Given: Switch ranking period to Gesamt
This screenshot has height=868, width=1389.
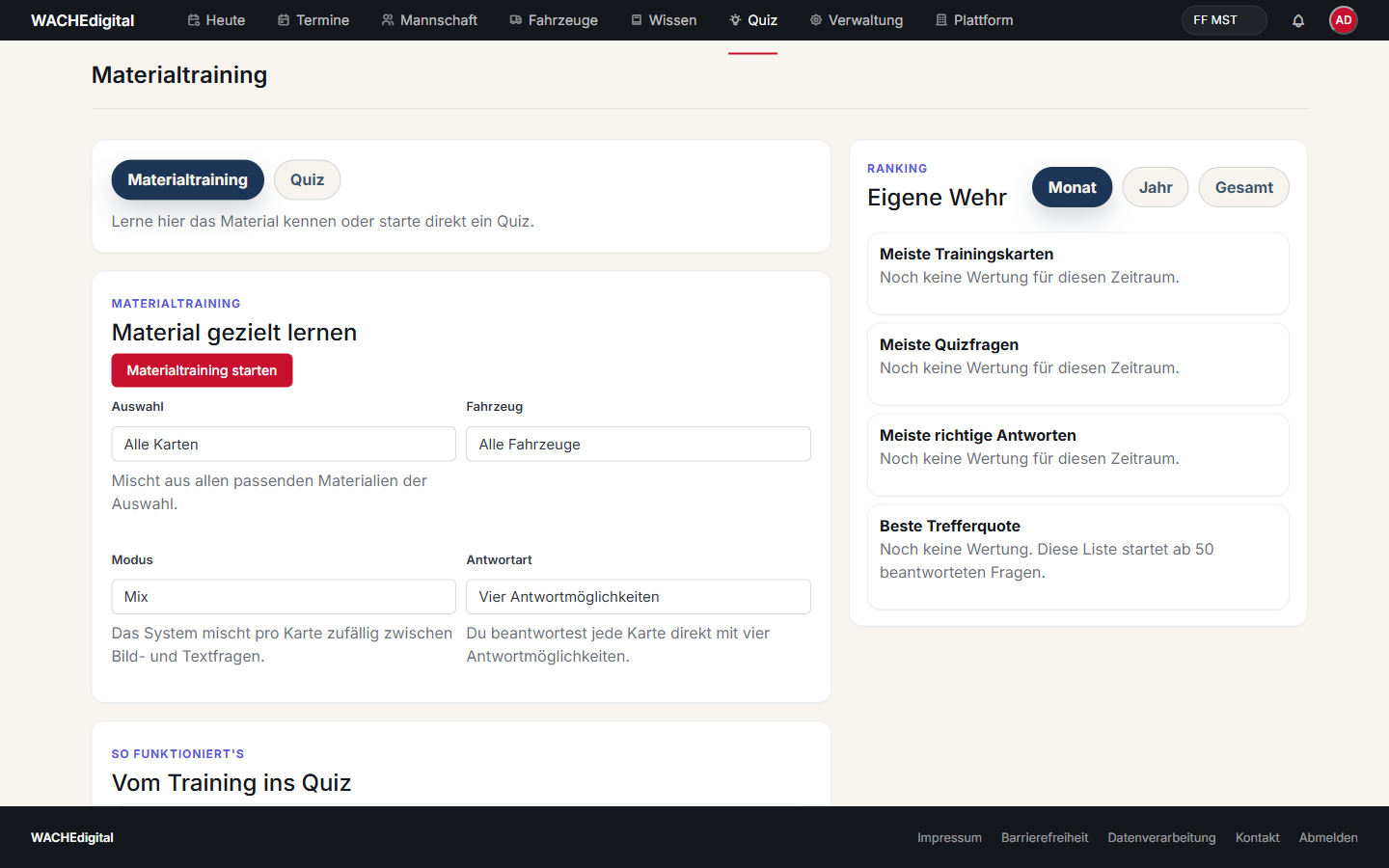Looking at the screenshot, I should tap(1244, 188).
